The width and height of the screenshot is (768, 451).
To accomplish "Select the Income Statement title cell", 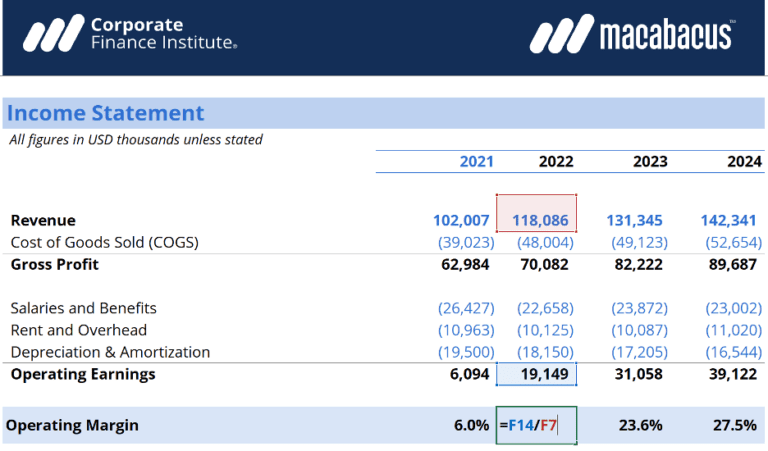I will pos(105,113).
